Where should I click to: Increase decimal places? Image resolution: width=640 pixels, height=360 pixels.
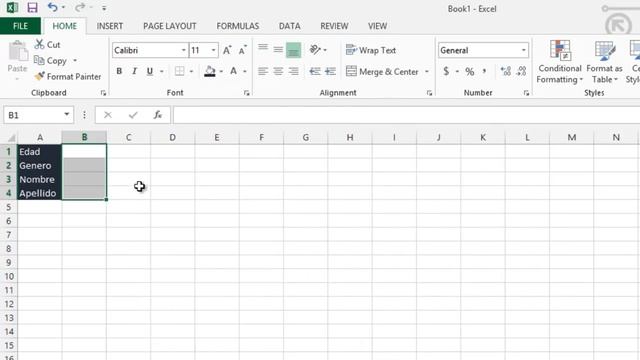[x=506, y=71]
